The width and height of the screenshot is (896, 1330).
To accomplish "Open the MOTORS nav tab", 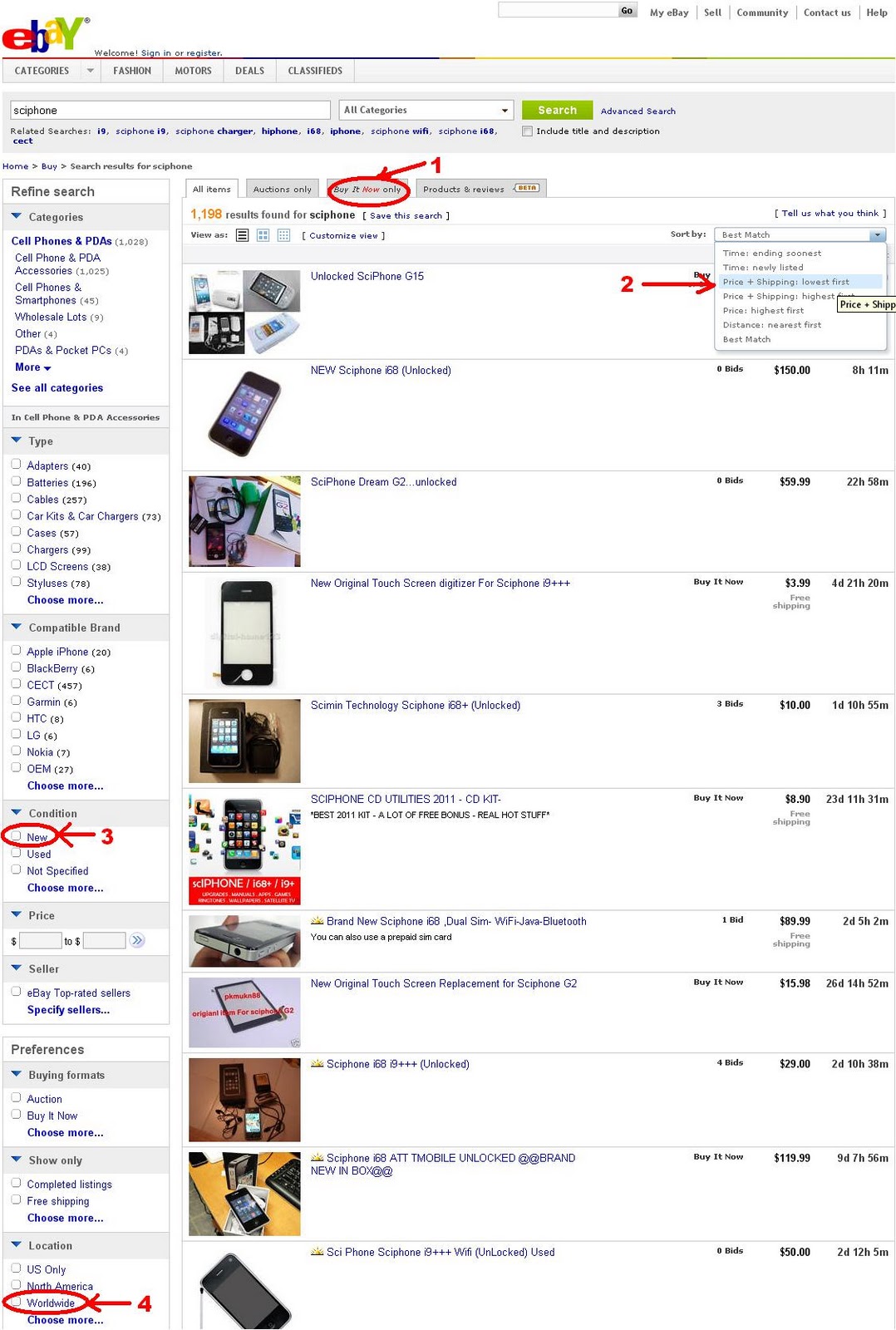I will (x=193, y=71).
